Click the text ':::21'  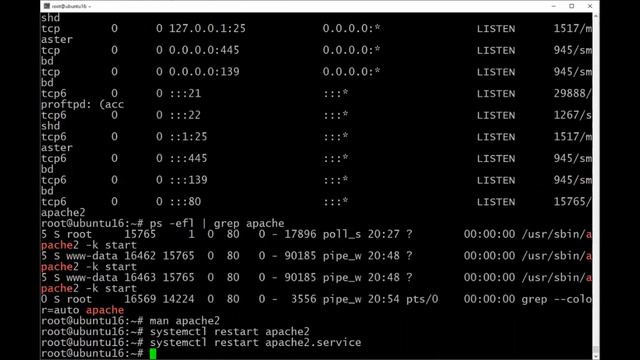coord(185,93)
